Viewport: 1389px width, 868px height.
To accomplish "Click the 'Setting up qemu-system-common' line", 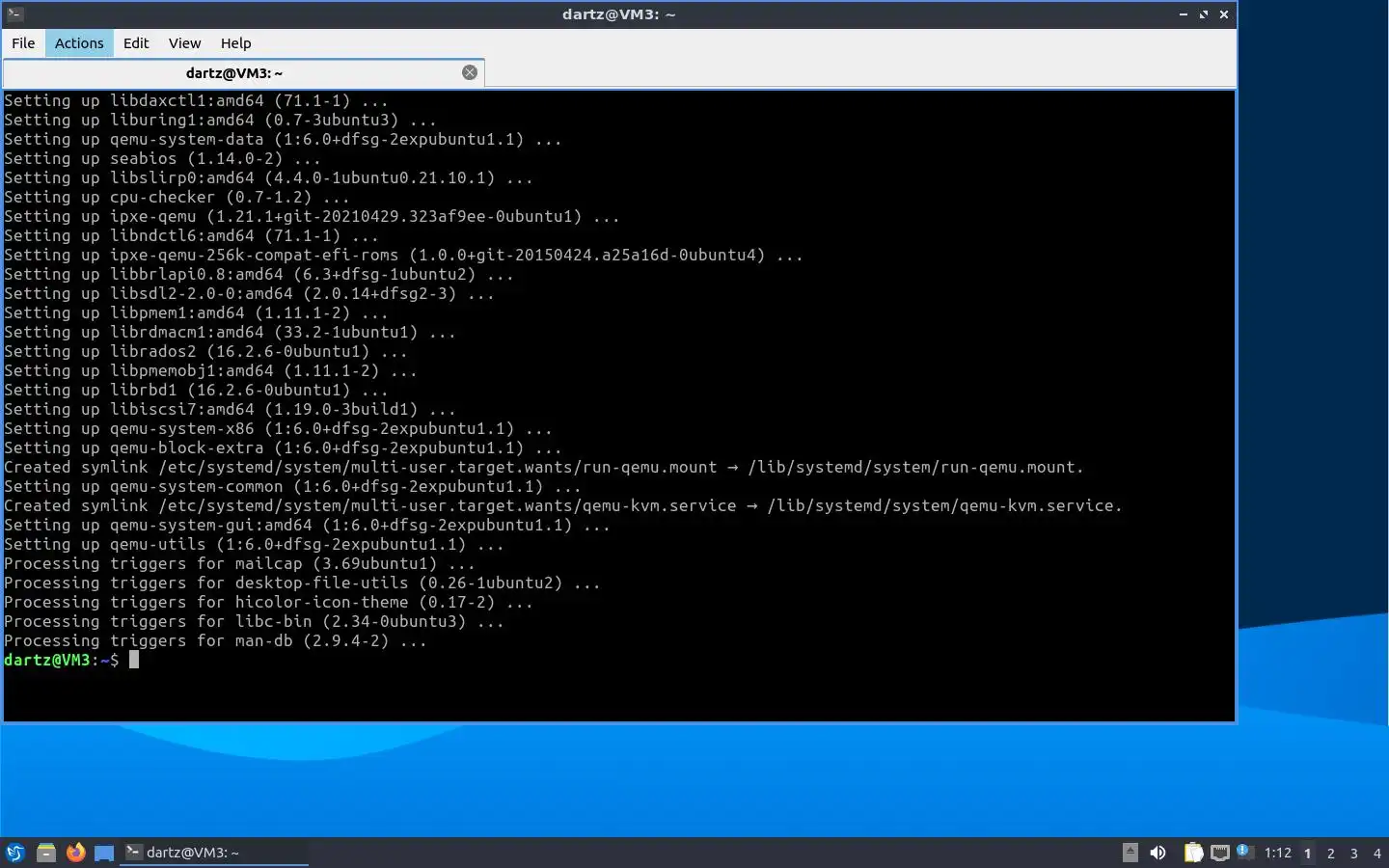I will click(293, 486).
